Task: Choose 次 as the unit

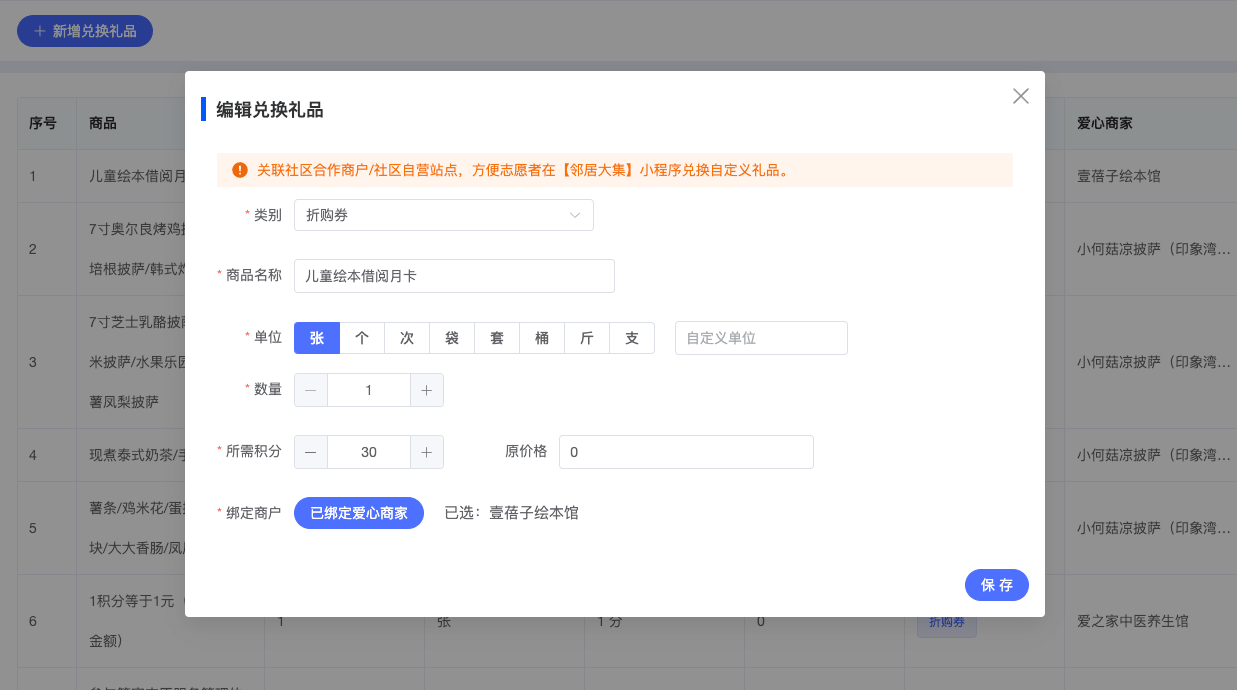Action: pyautogui.click(x=407, y=338)
